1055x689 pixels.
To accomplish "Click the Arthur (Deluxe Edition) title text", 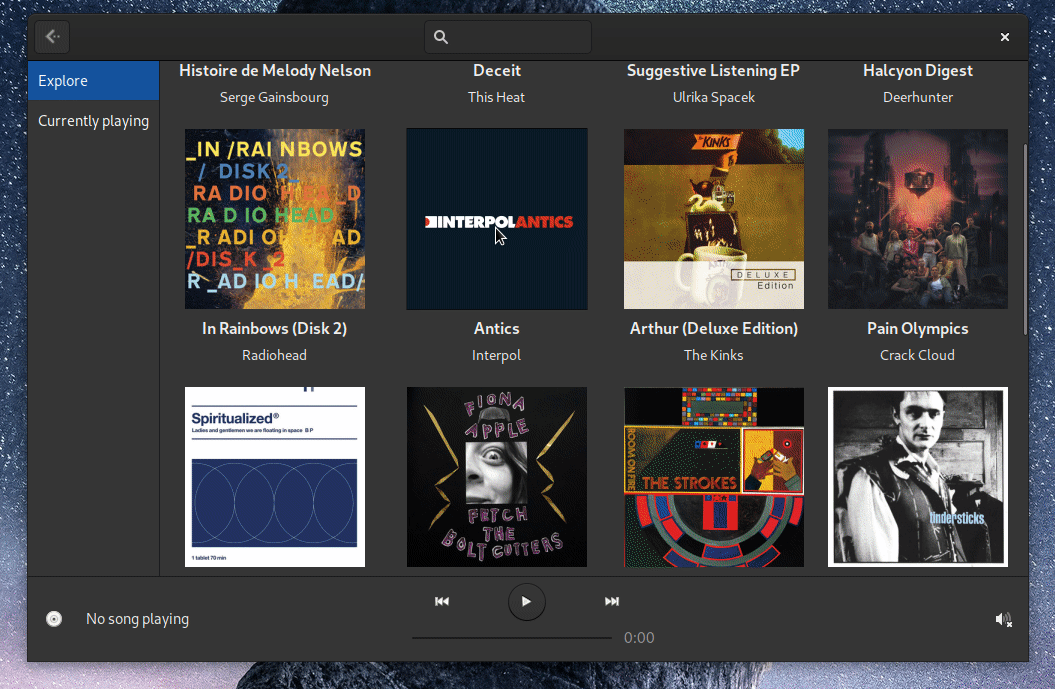I will (714, 329).
